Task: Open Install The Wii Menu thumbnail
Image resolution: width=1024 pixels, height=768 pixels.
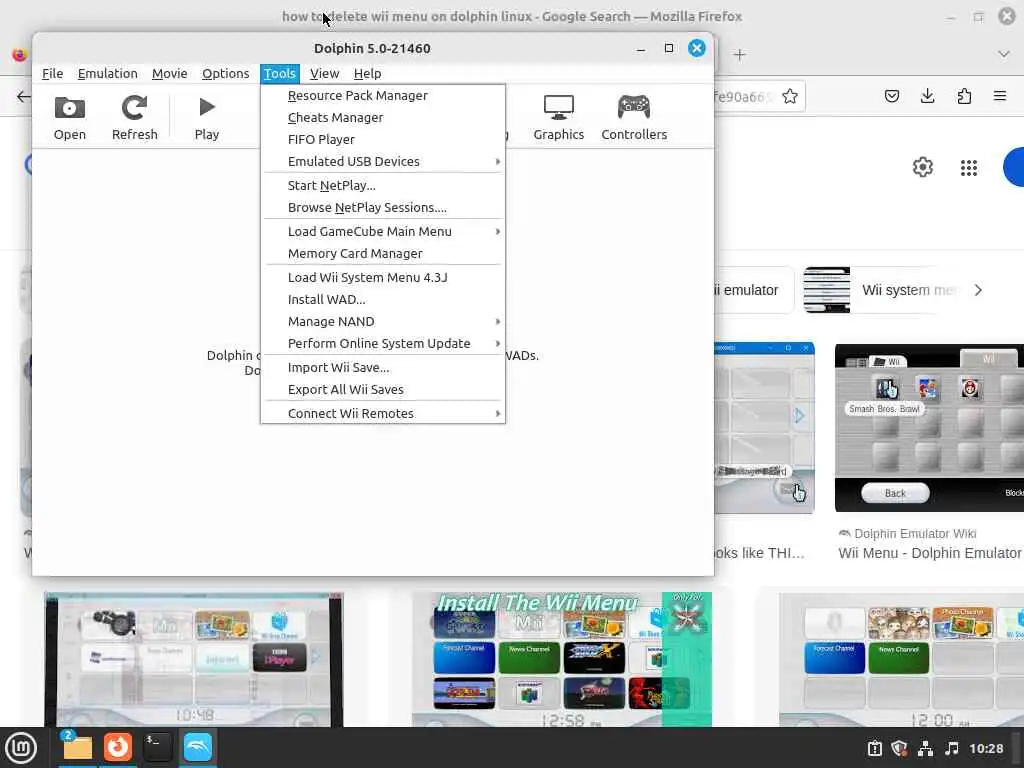Action: 562,659
